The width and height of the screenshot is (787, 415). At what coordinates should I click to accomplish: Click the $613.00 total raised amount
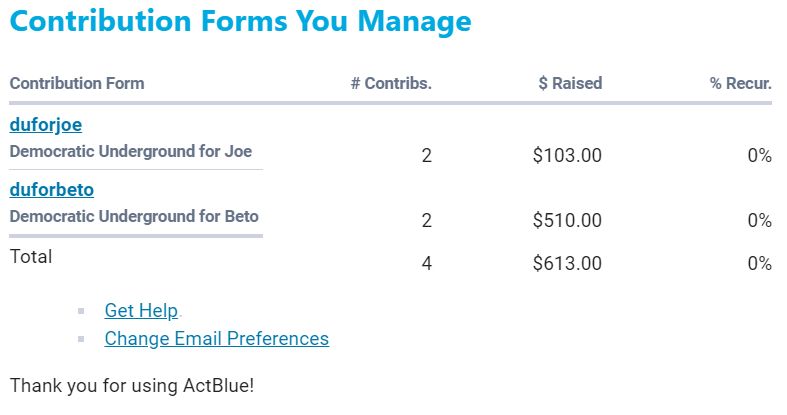(567, 264)
